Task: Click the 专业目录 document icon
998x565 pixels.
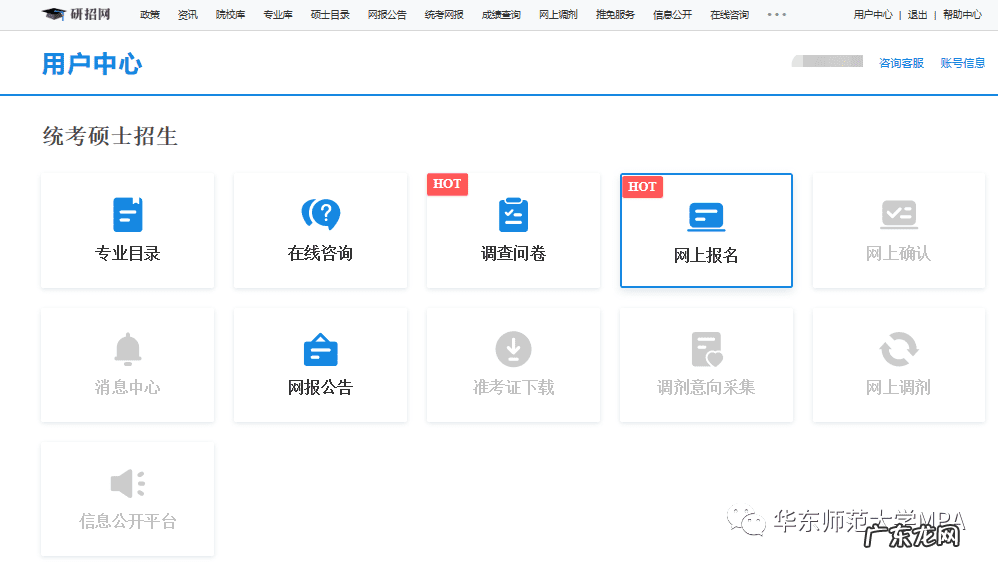Action: tap(128, 215)
